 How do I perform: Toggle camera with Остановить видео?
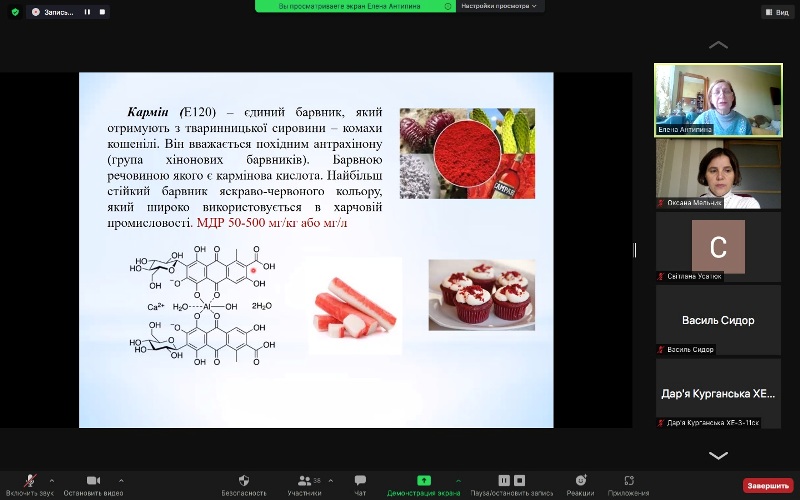coord(93,486)
